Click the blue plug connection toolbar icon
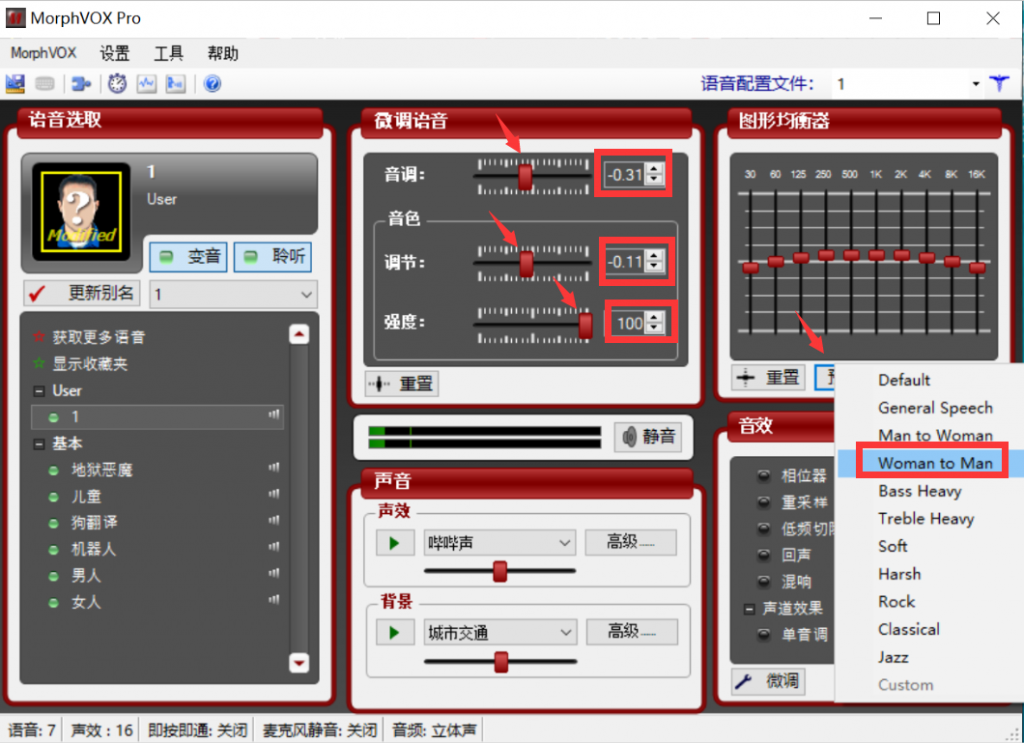This screenshot has height=743, width=1024. [81, 84]
